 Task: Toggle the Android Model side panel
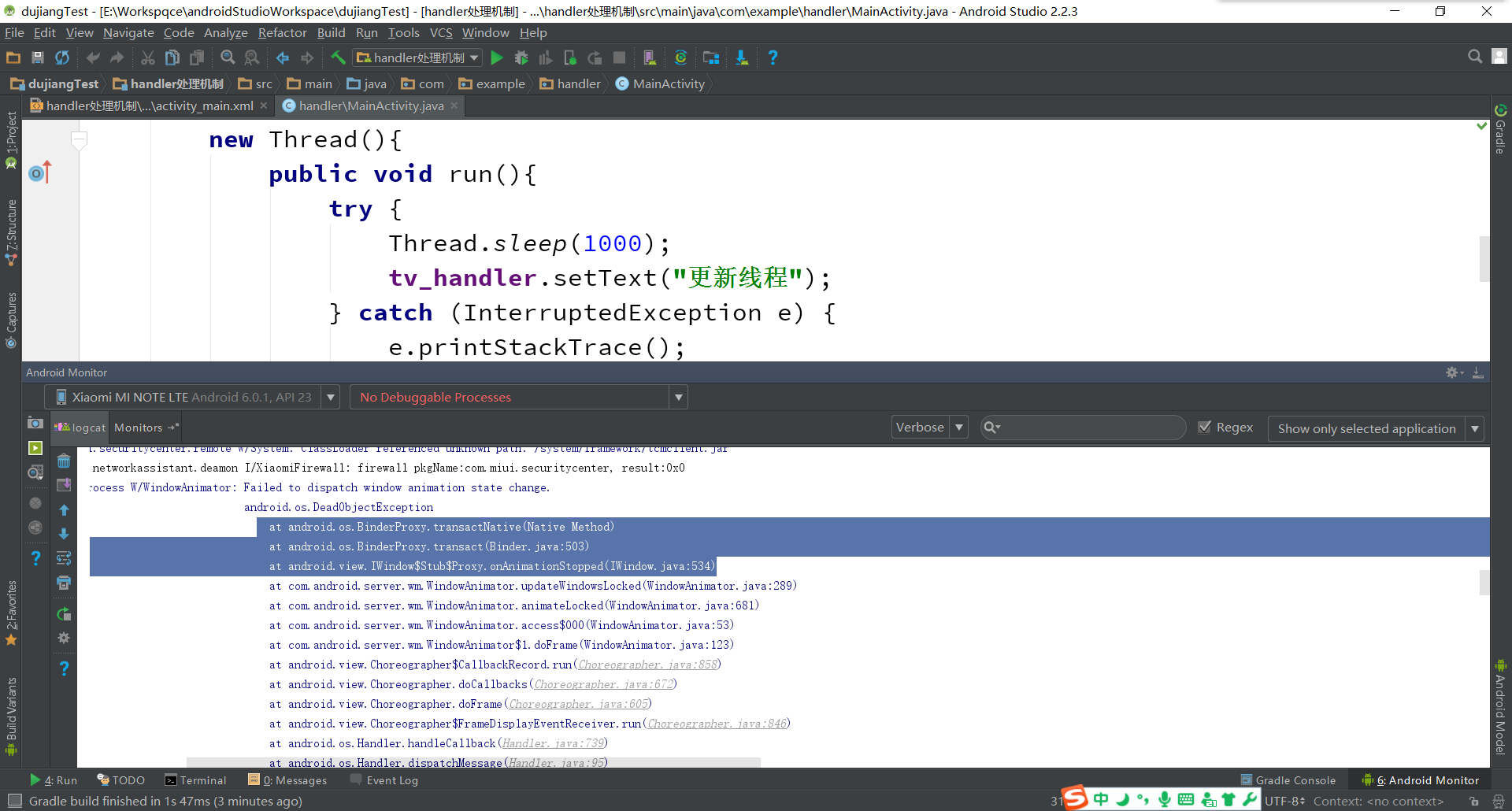[1500, 706]
